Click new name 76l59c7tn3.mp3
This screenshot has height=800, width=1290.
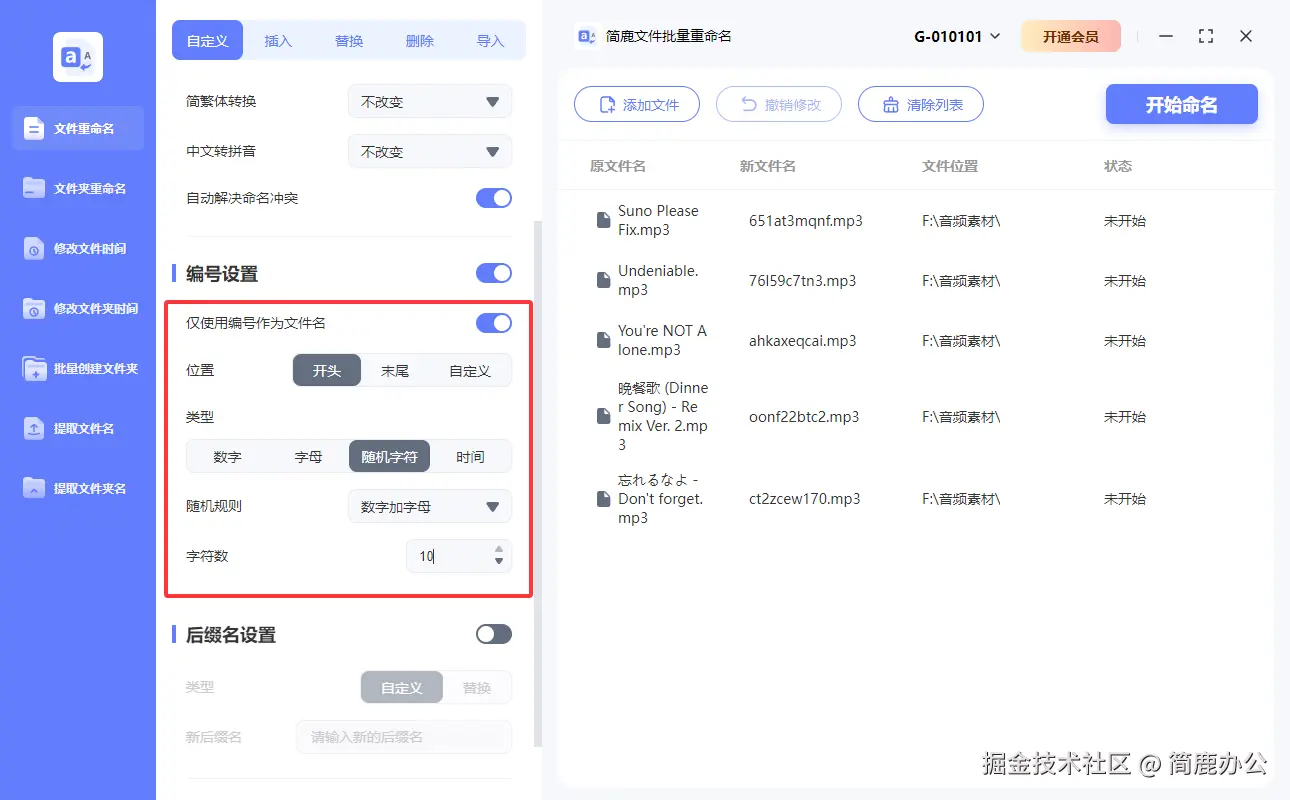point(802,281)
